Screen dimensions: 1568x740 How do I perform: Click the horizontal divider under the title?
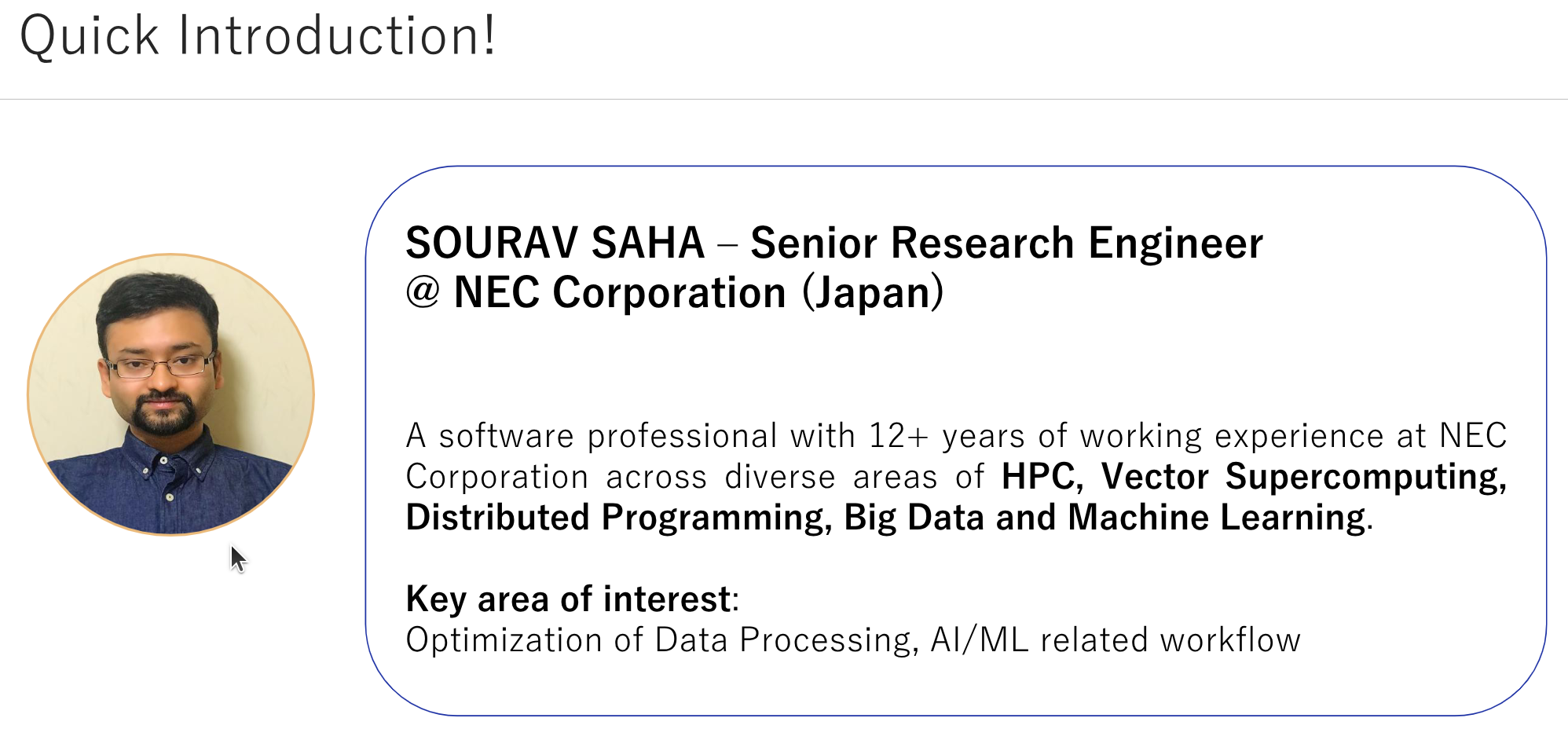(784, 99)
